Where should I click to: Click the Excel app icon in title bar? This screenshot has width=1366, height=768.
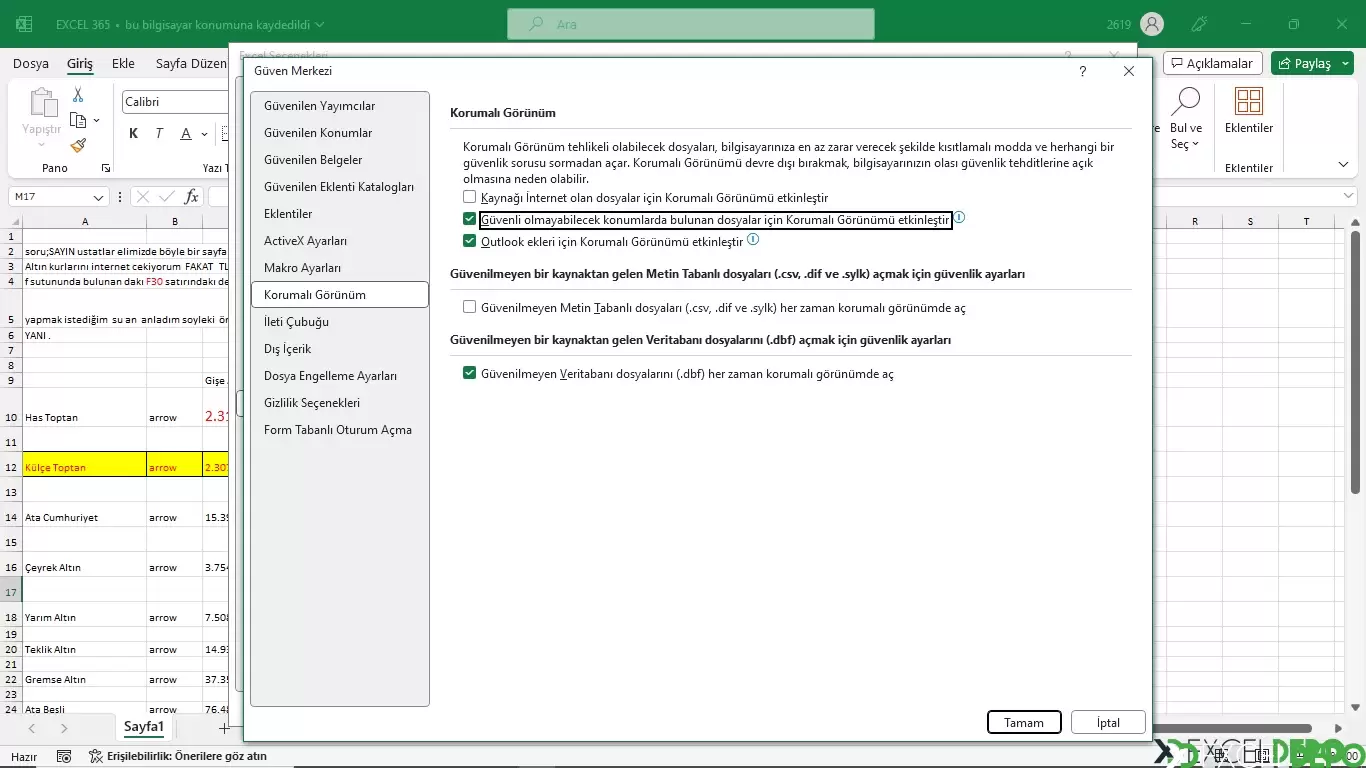pos(23,24)
